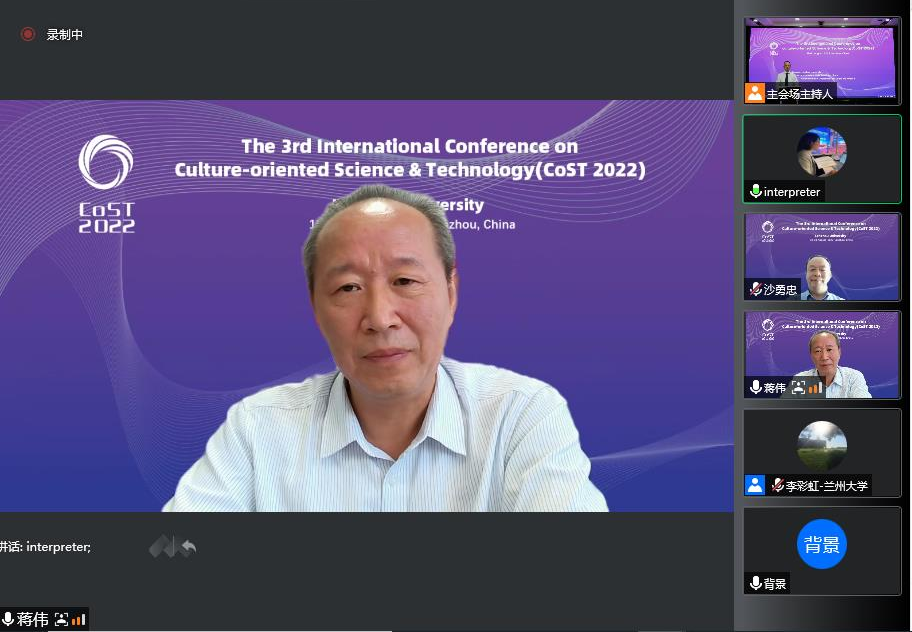Click the main speaker video of 蒋伟

pos(366,306)
